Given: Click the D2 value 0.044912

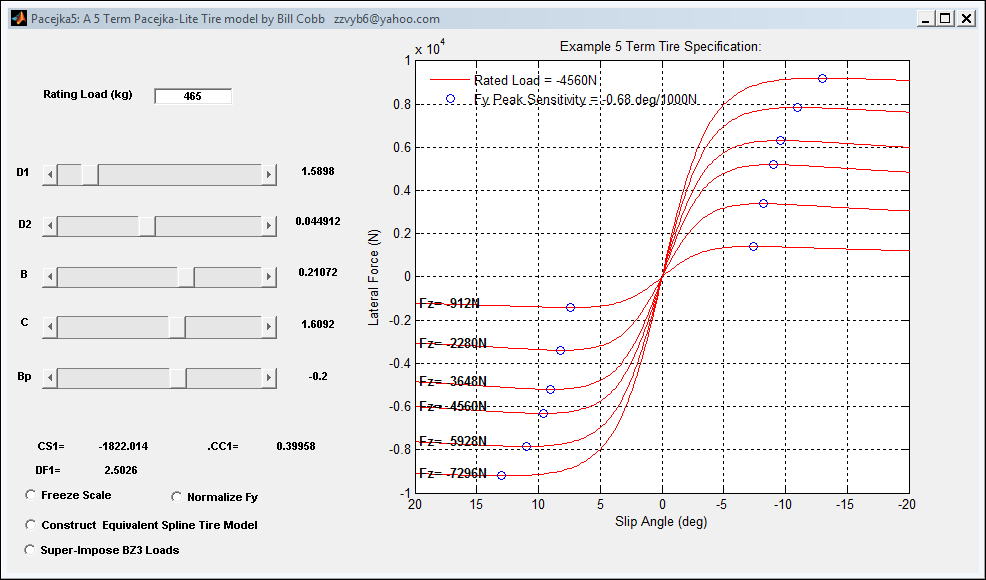Looking at the screenshot, I should point(318,221).
